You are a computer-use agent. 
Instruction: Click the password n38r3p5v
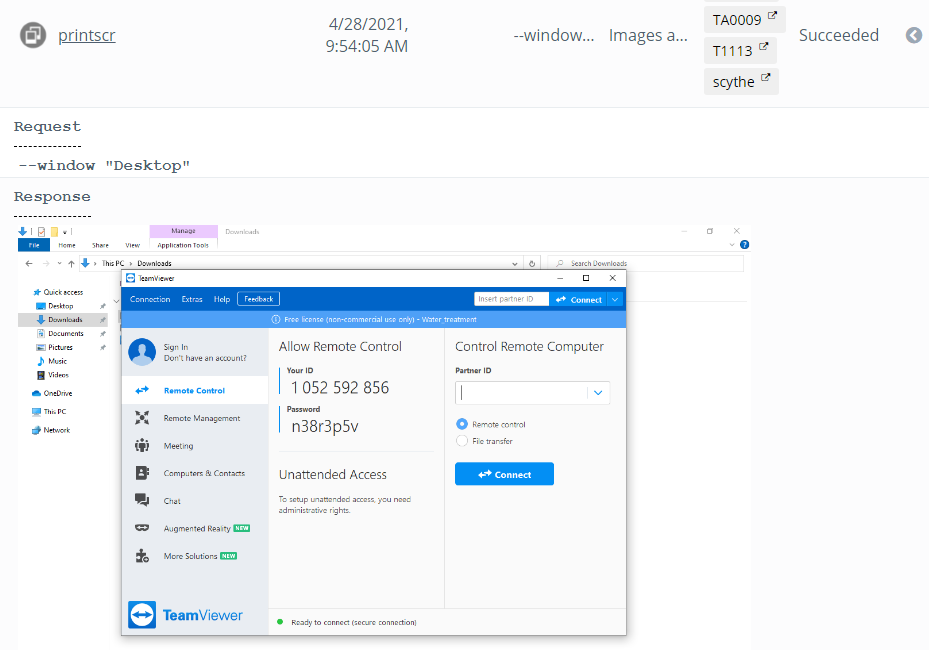click(325, 426)
